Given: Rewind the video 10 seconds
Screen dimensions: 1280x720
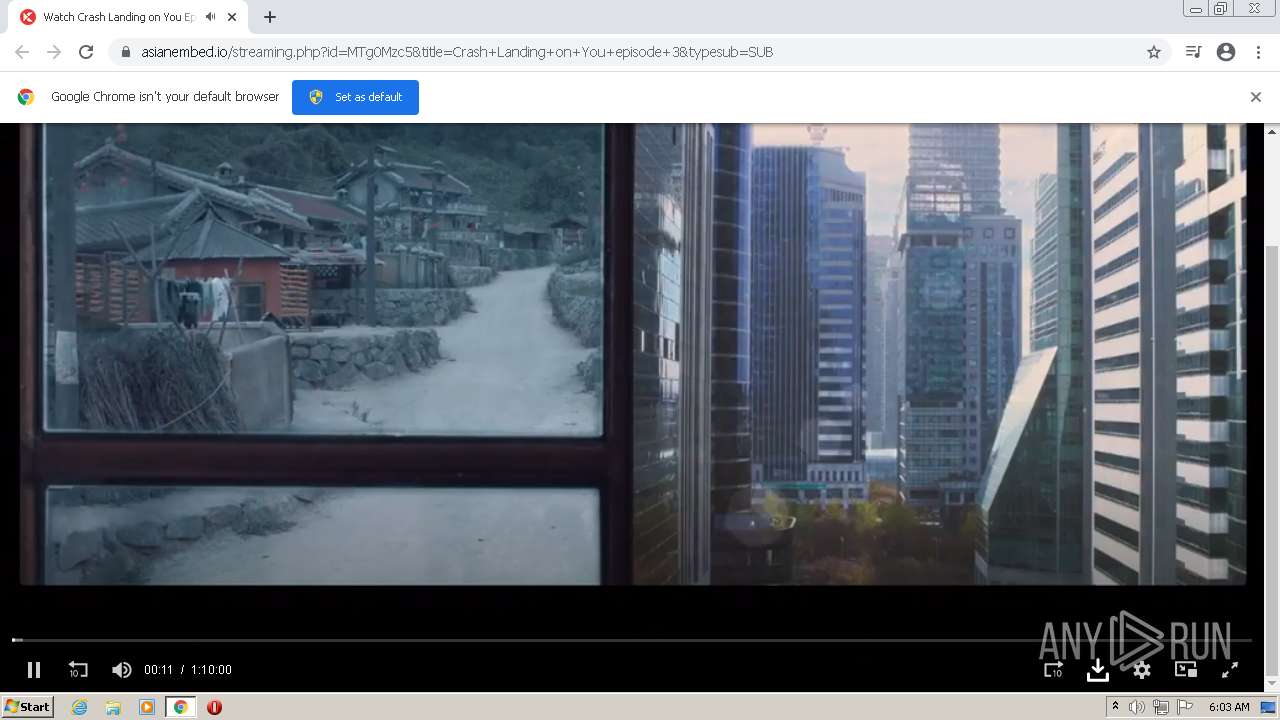Looking at the screenshot, I should pyautogui.click(x=78, y=670).
